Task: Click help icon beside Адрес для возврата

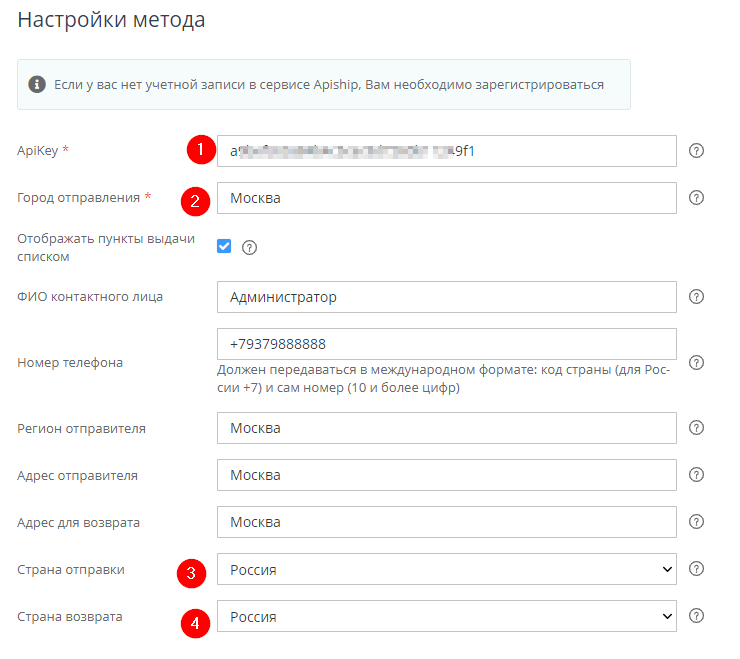Action: [697, 522]
